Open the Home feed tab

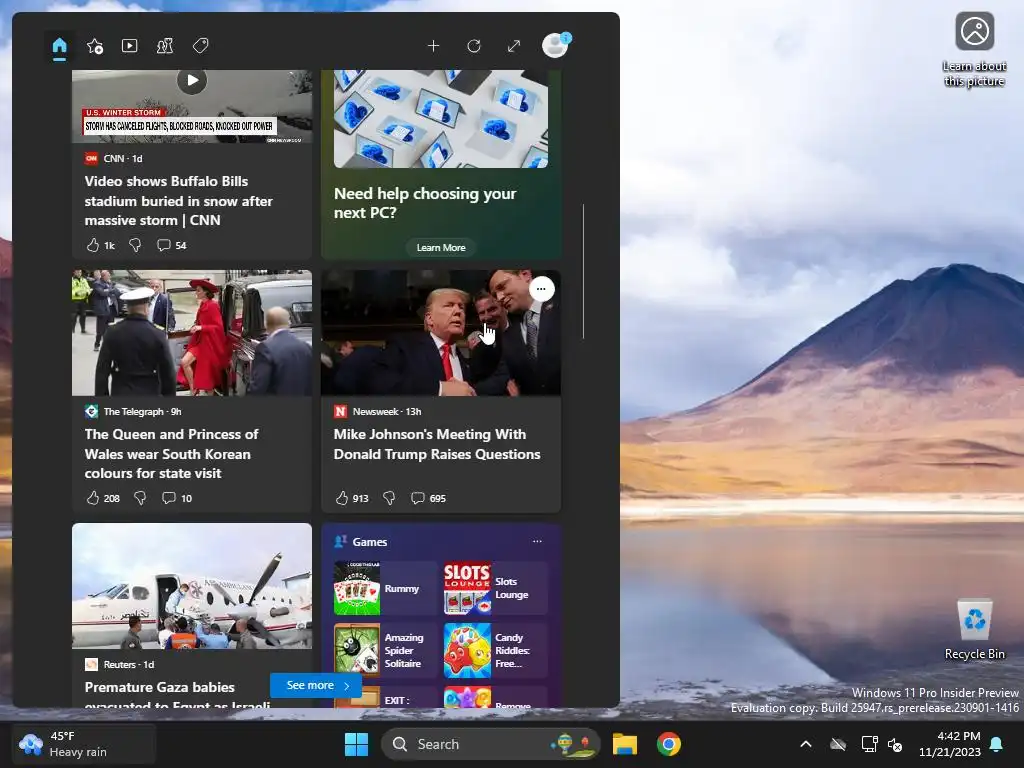(x=59, y=46)
